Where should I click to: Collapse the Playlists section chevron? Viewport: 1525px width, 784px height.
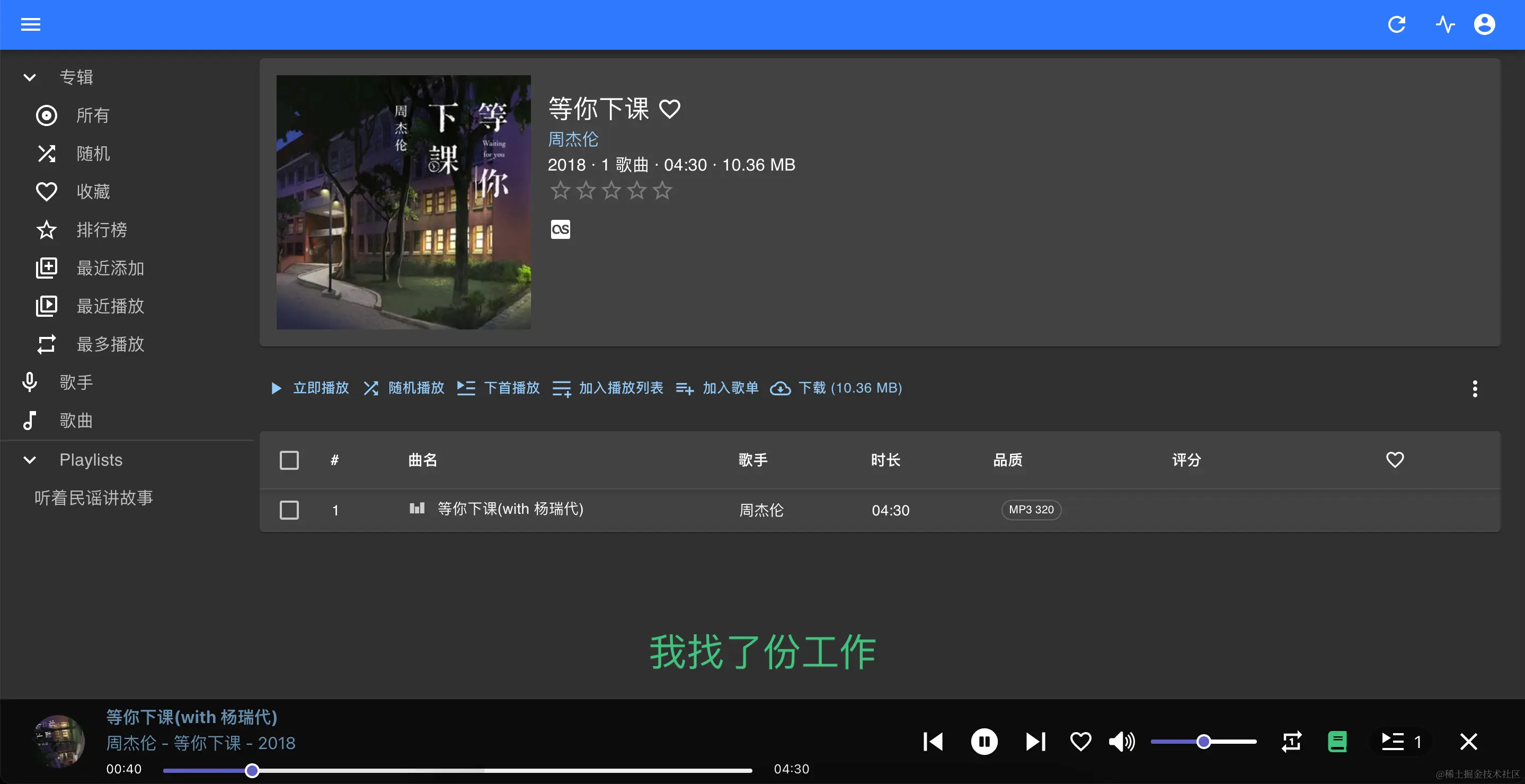coord(30,460)
